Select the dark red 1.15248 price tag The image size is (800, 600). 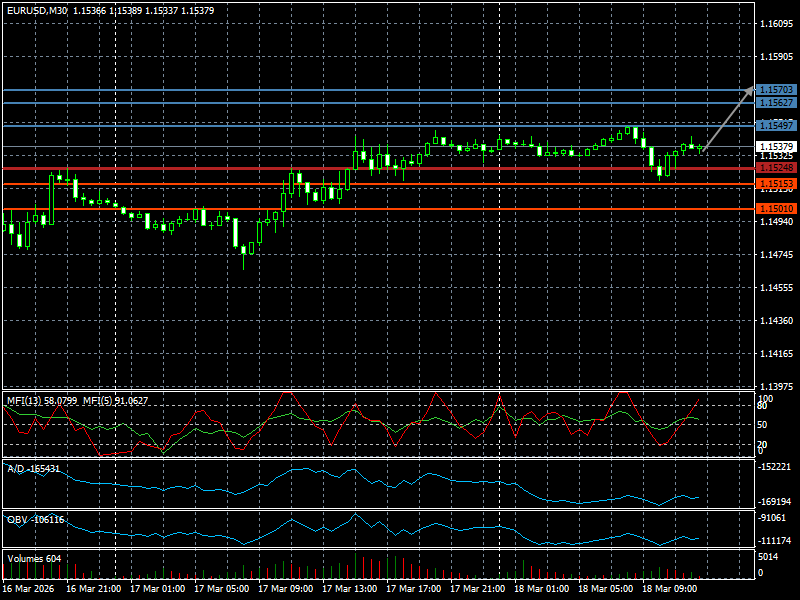(776, 169)
